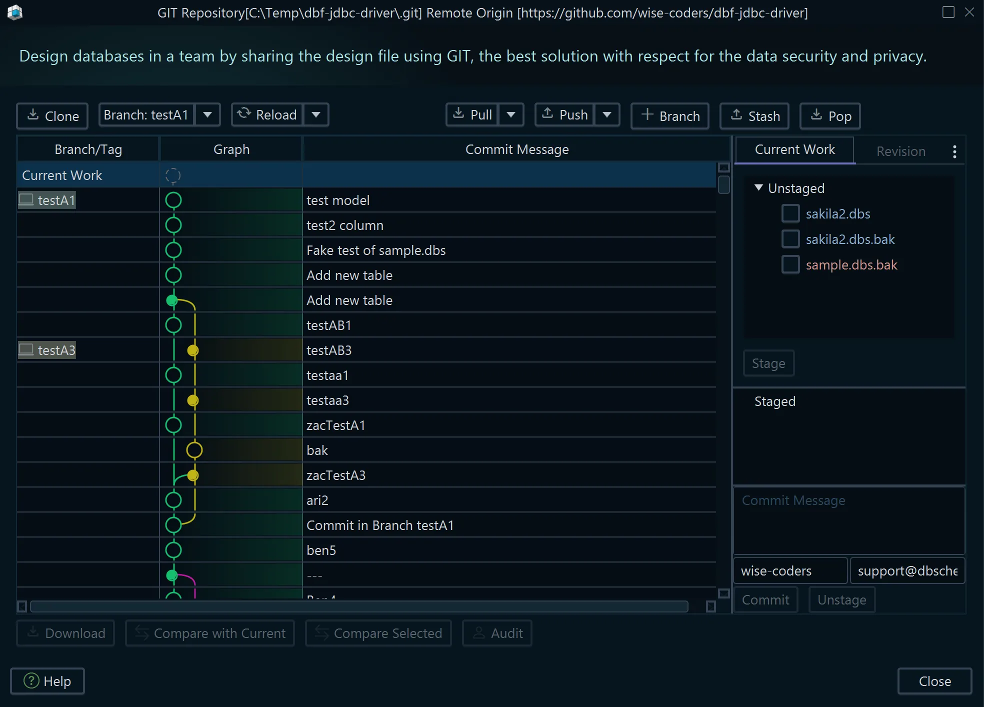Push commits to remote

[564, 115]
